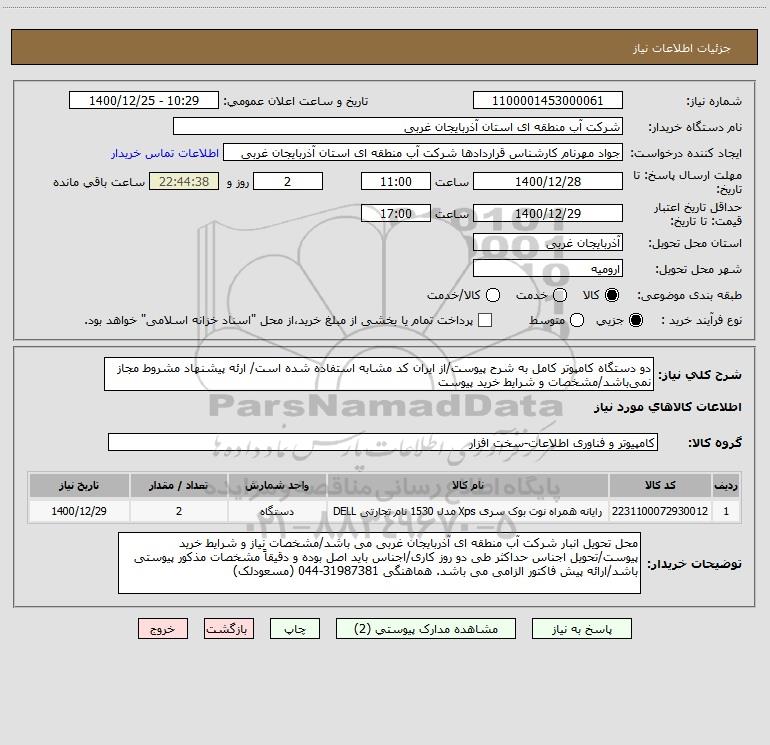
Task: Click delivery province field آذربایجان غربی
Action: [x=548, y=243]
